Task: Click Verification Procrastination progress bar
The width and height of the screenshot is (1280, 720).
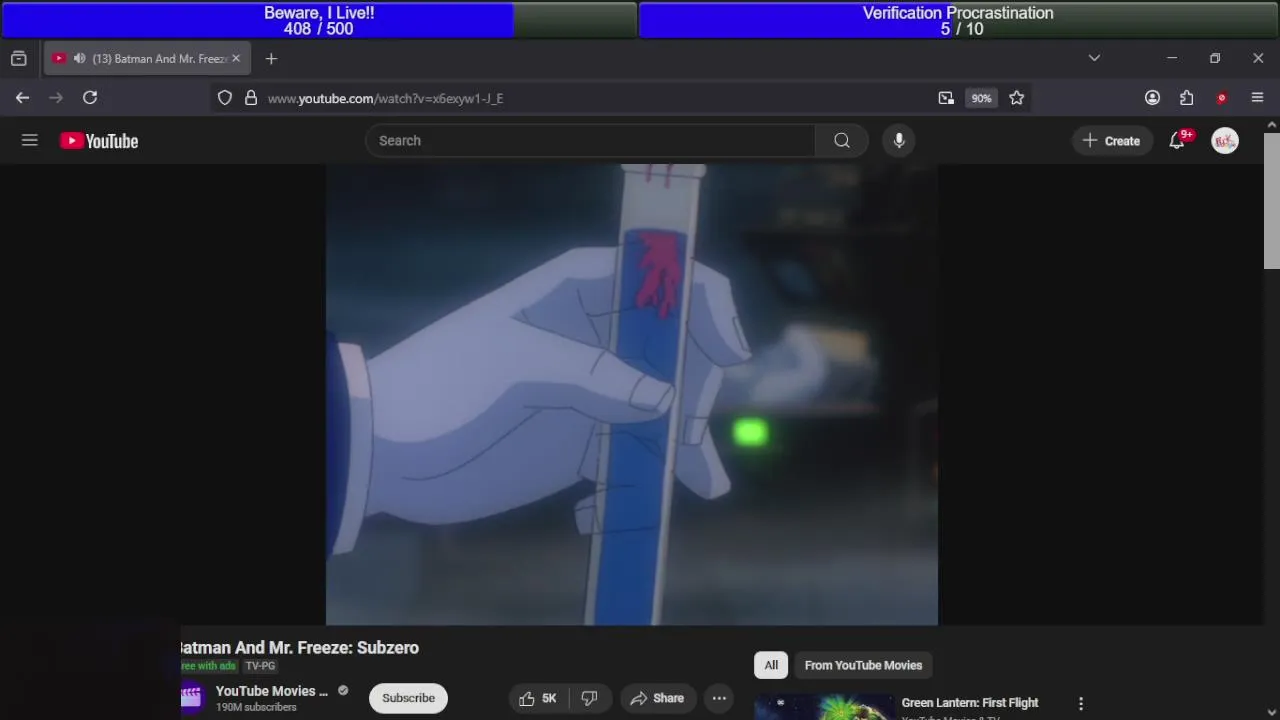Action: tap(958, 20)
